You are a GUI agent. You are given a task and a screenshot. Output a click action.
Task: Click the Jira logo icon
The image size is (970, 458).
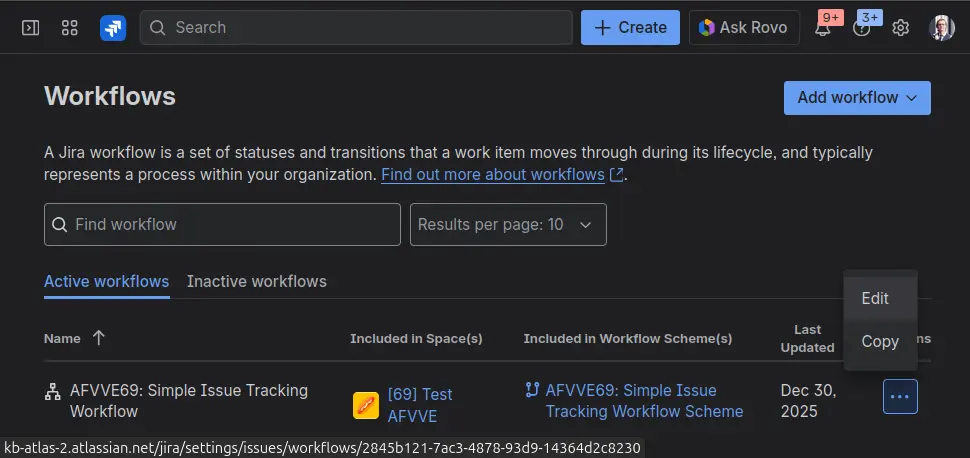click(113, 28)
